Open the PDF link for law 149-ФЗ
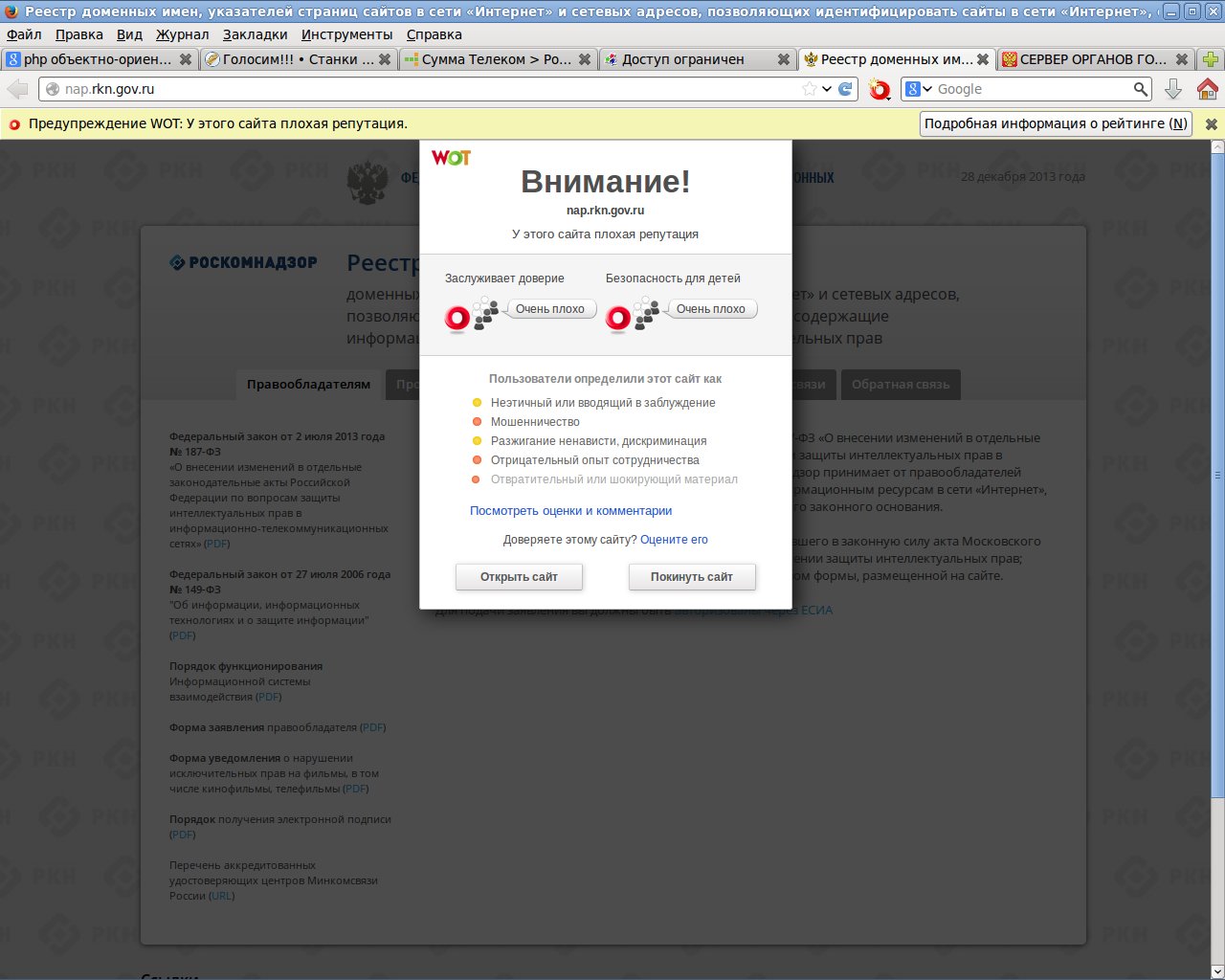 (x=183, y=635)
